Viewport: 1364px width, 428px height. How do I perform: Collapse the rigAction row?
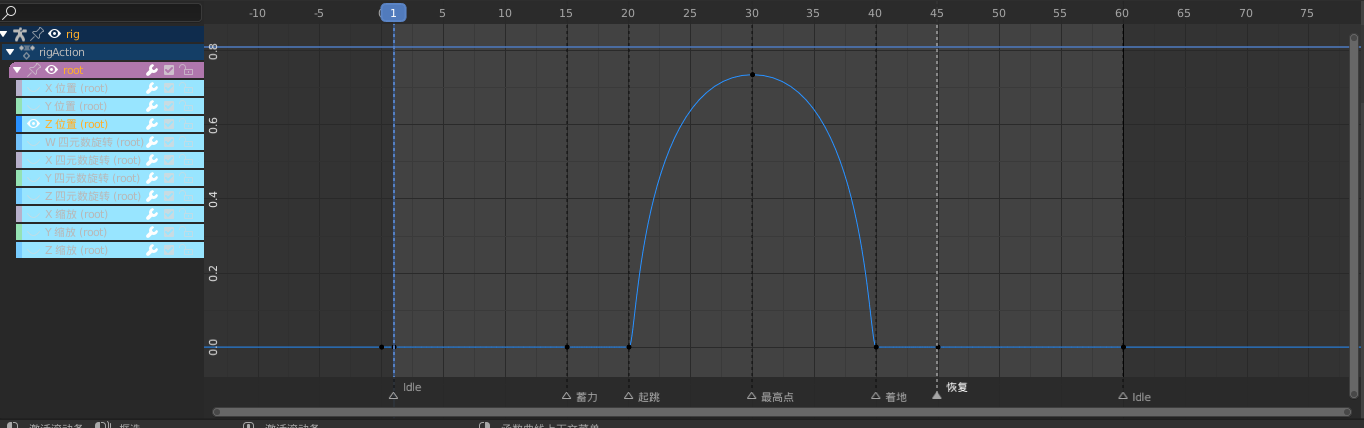11,52
